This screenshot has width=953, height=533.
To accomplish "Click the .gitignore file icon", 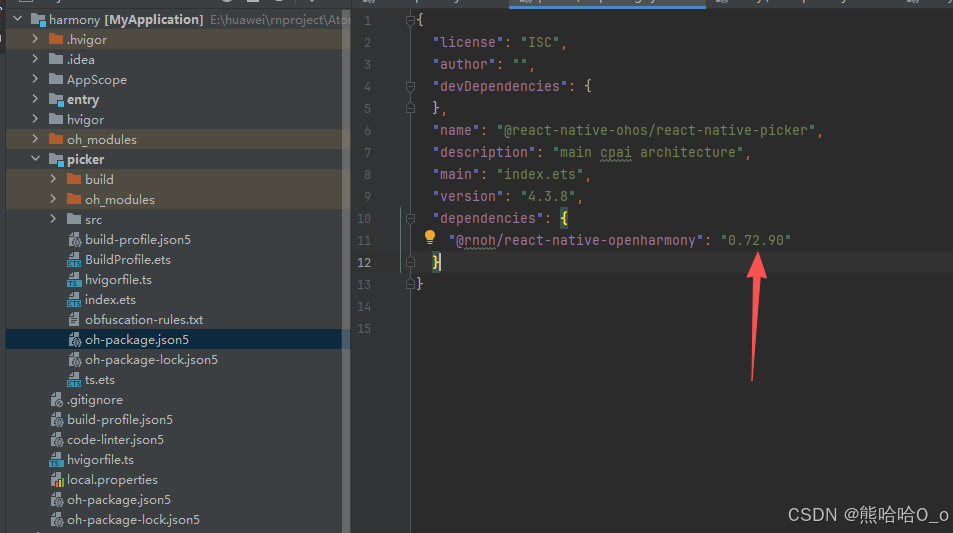I will click(x=57, y=400).
